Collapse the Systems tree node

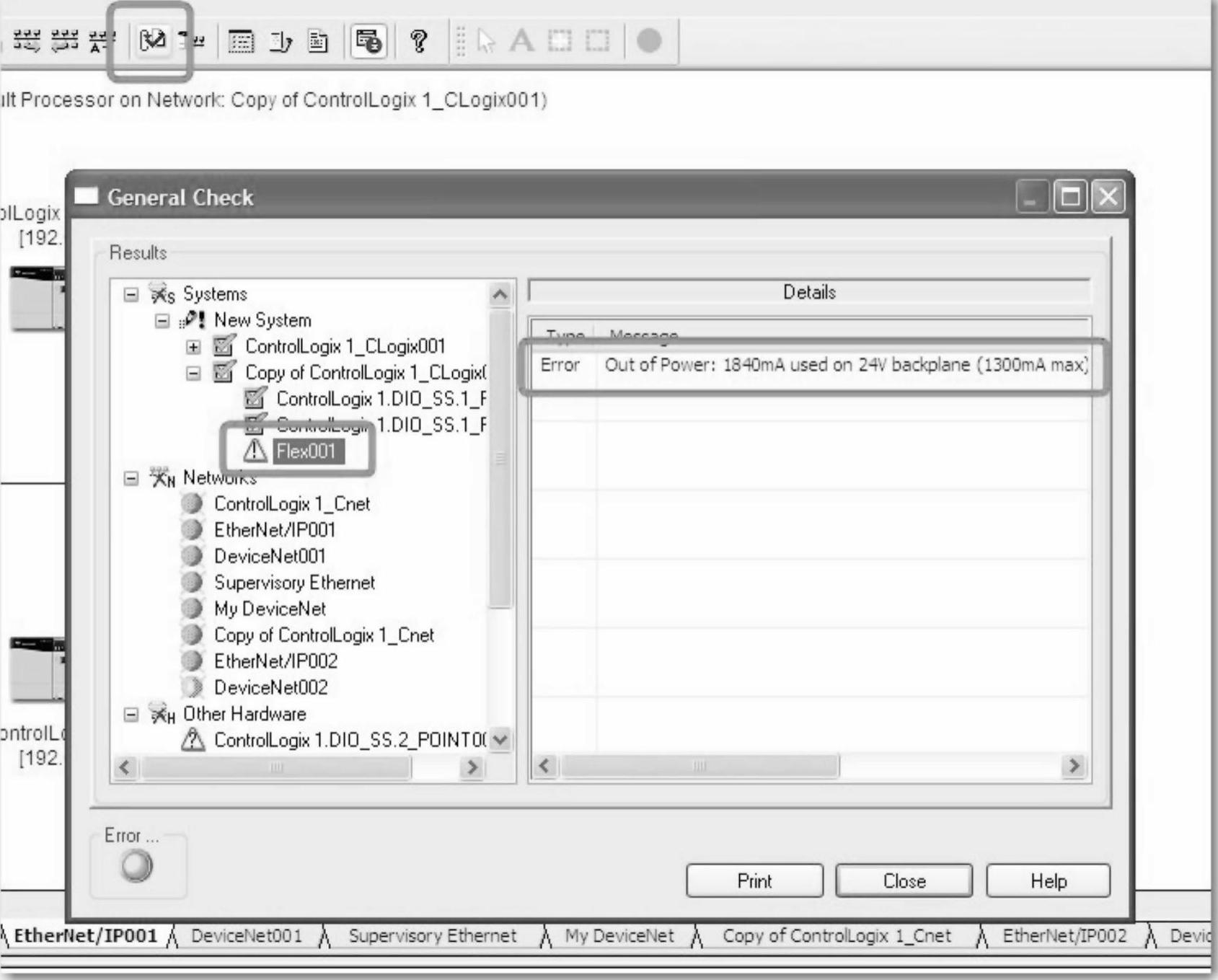[131, 294]
